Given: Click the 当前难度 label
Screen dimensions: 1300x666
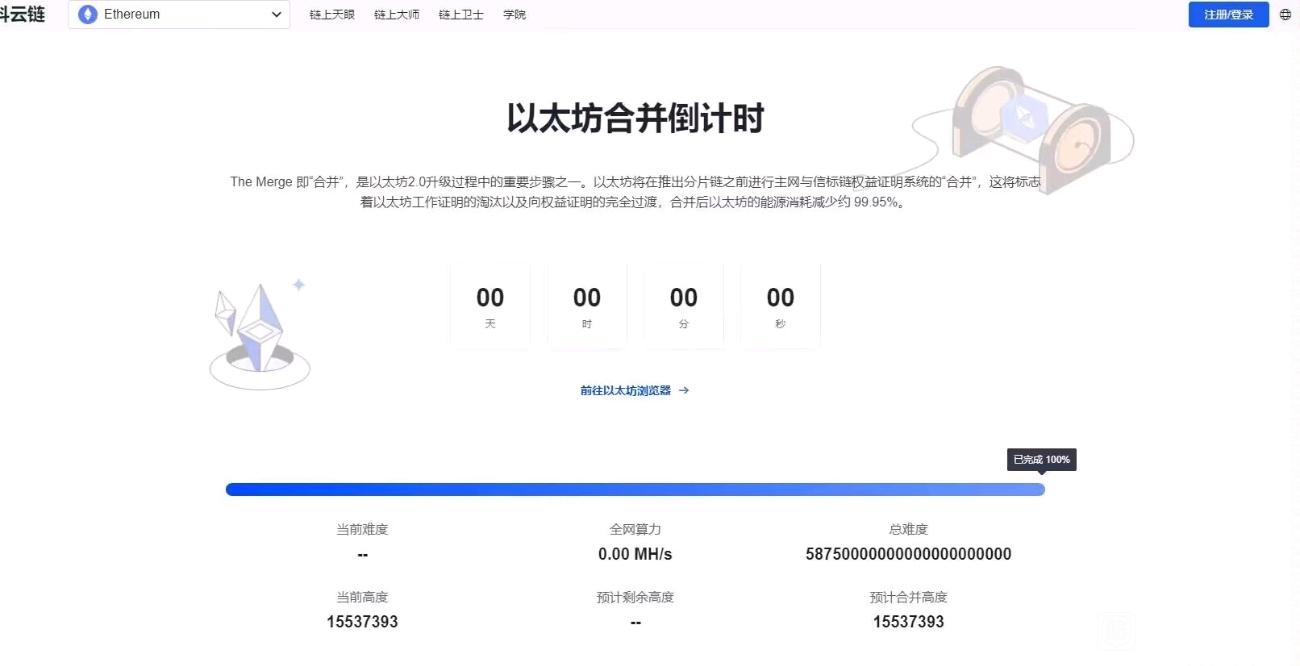Looking at the screenshot, I should (362, 530).
